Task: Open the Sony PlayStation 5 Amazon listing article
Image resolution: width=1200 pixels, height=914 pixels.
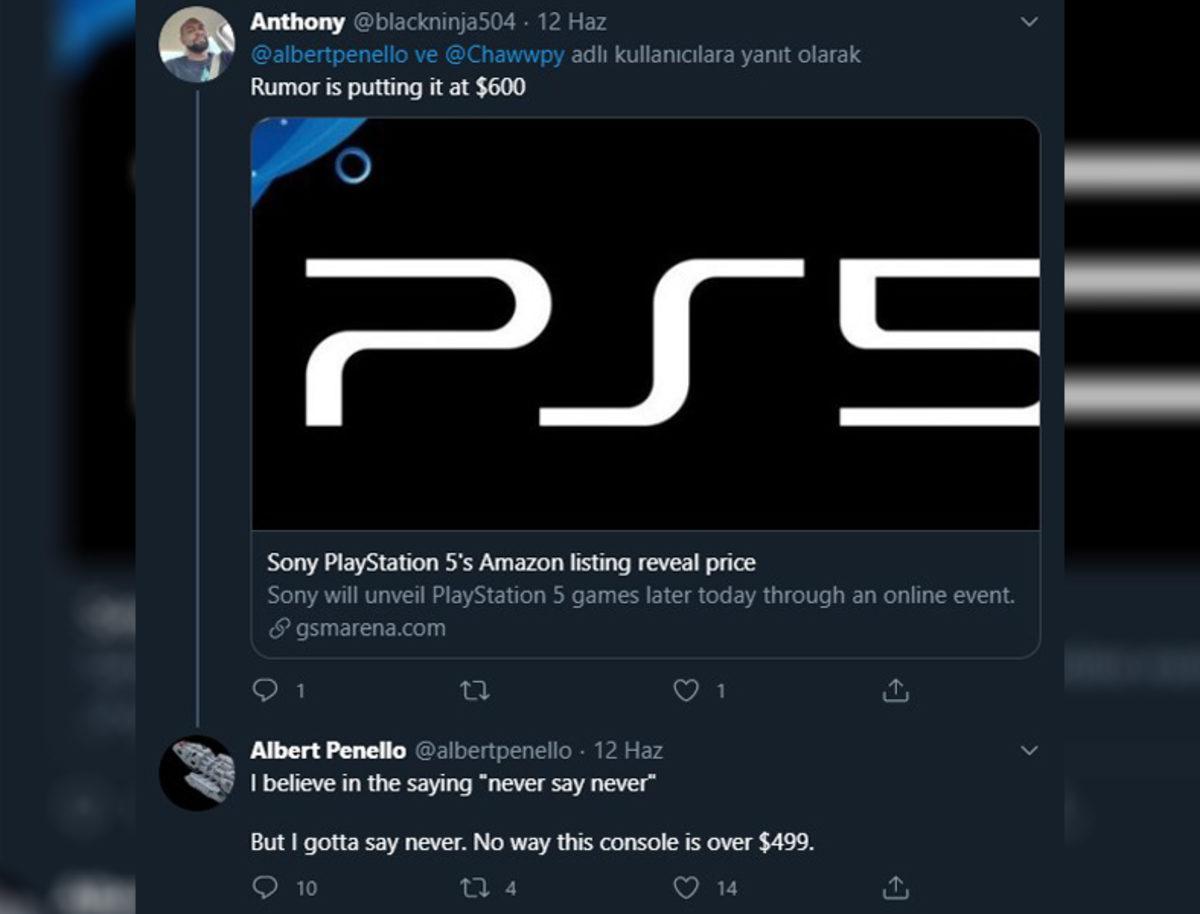Action: pos(500,562)
